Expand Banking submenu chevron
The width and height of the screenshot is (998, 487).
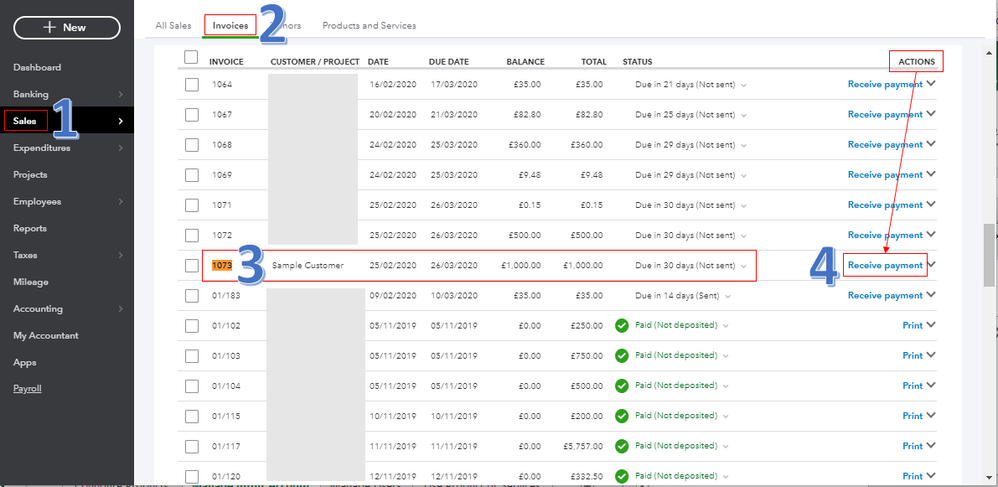(120, 94)
